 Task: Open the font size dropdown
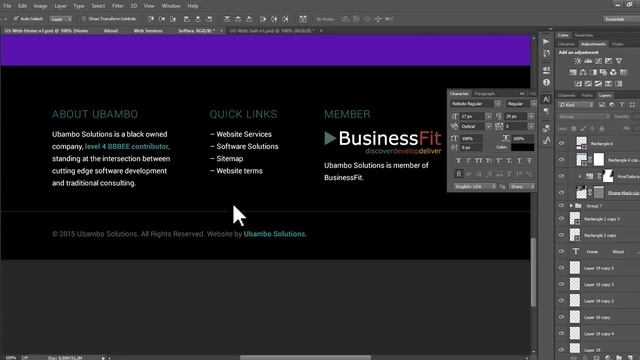point(489,116)
